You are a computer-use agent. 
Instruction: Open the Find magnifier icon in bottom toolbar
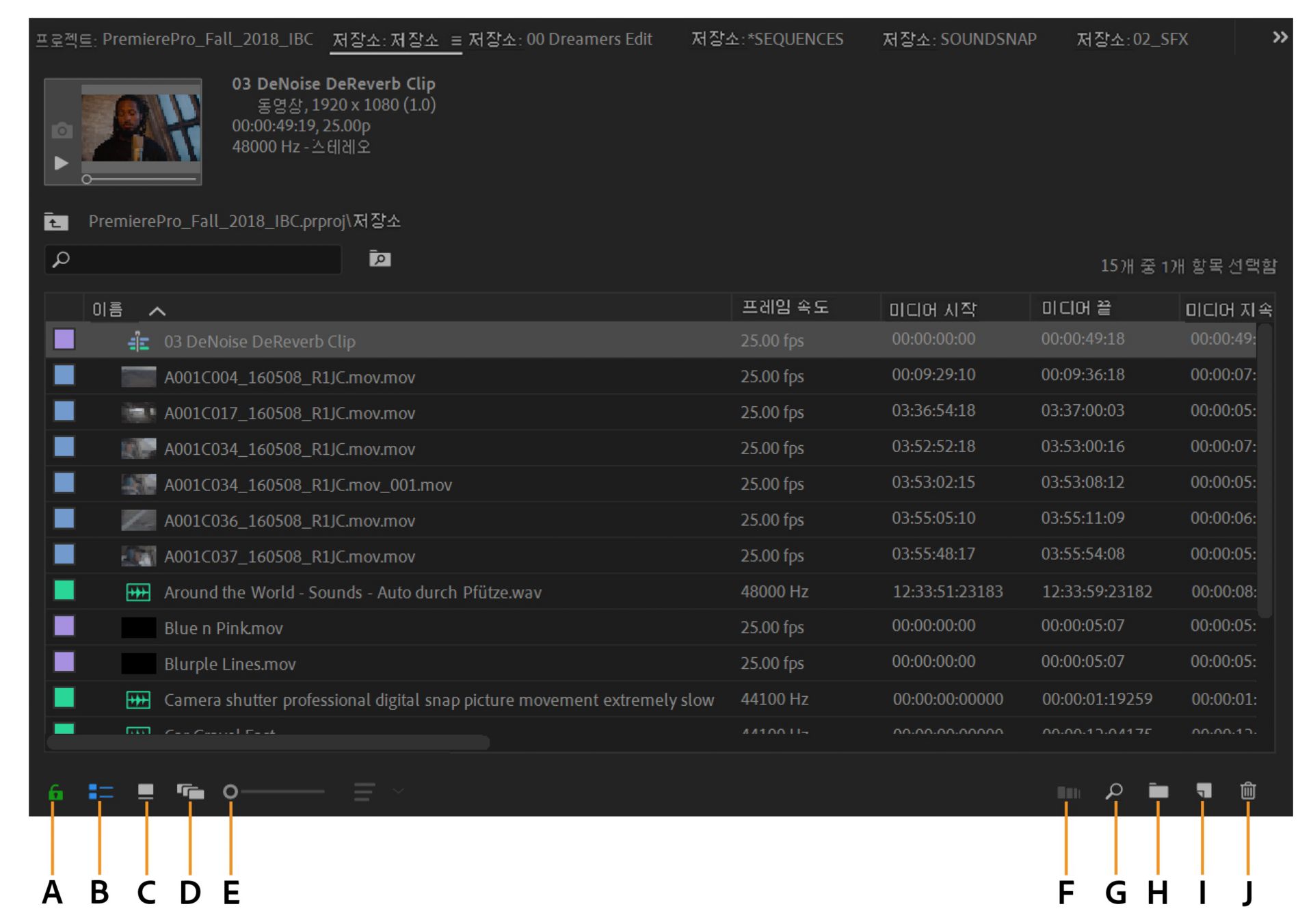[1114, 791]
